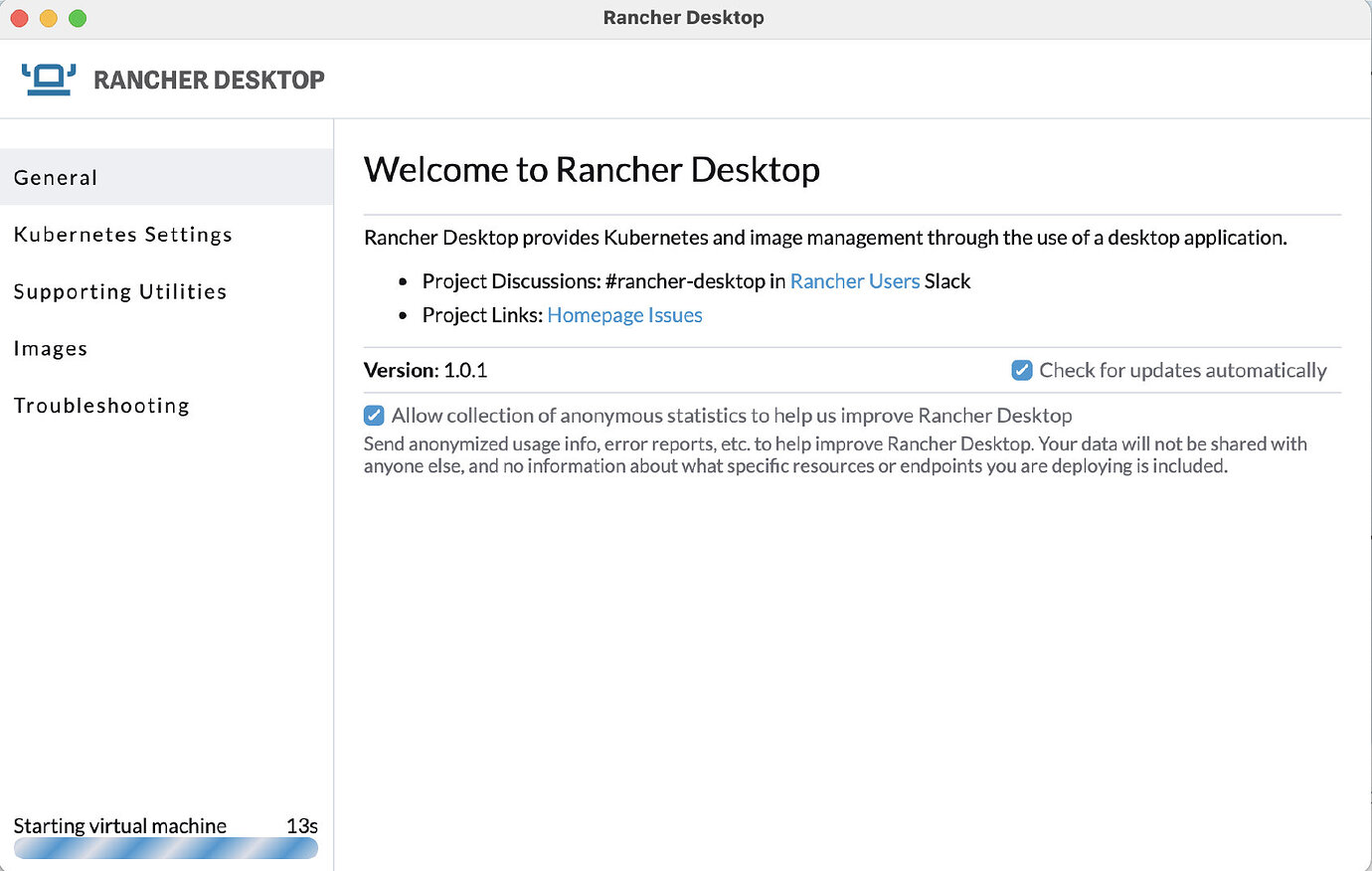Open the Rancher Users Slack link
The height and width of the screenshot is (871, 1372).
(854, 281)
